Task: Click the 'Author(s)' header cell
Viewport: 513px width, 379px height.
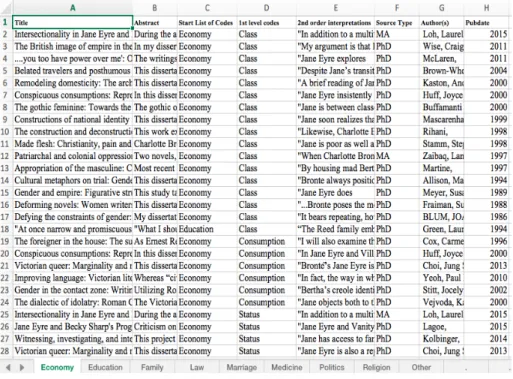Action: coord(442,22)
